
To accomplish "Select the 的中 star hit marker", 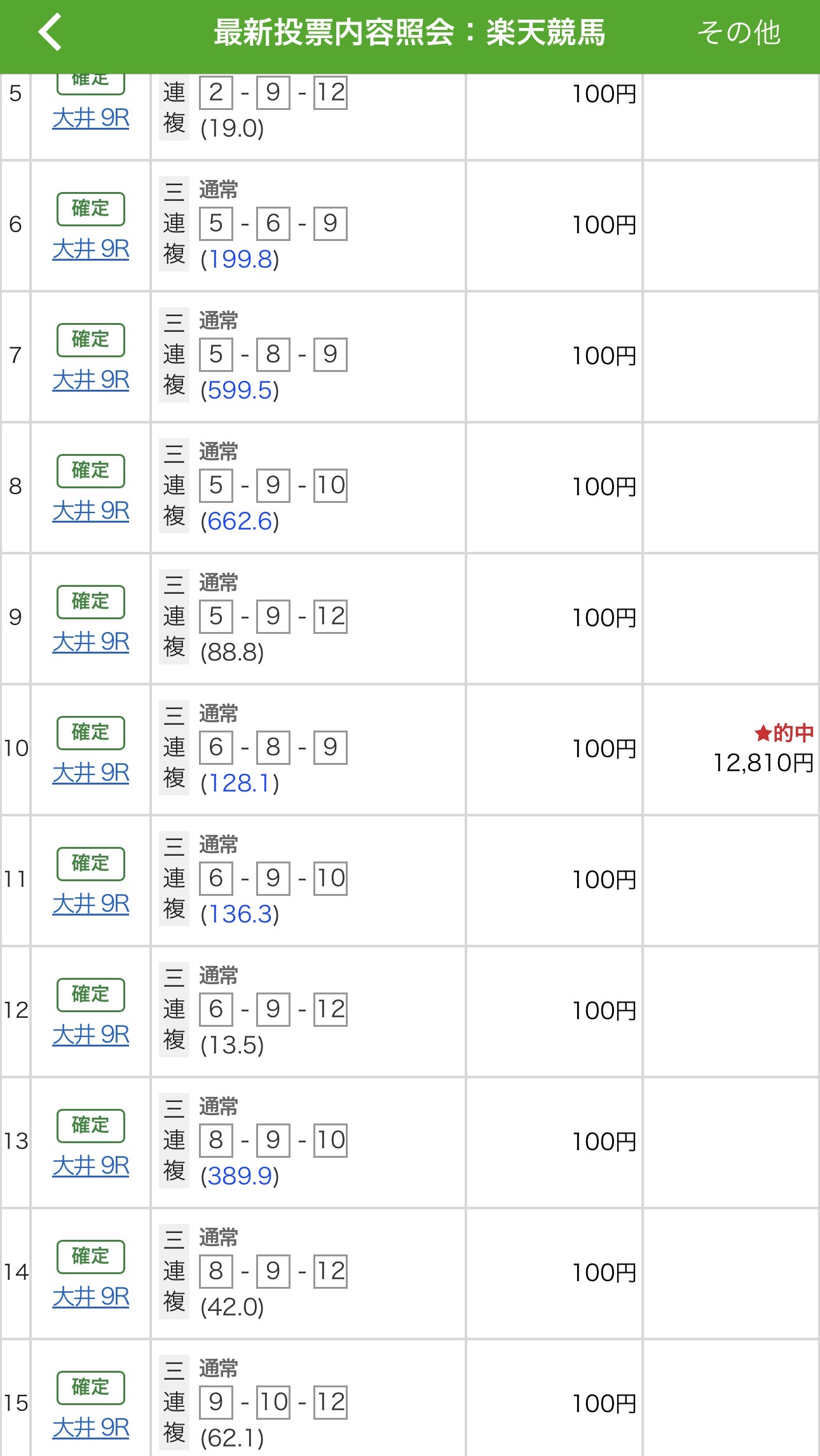I will 783,733.
